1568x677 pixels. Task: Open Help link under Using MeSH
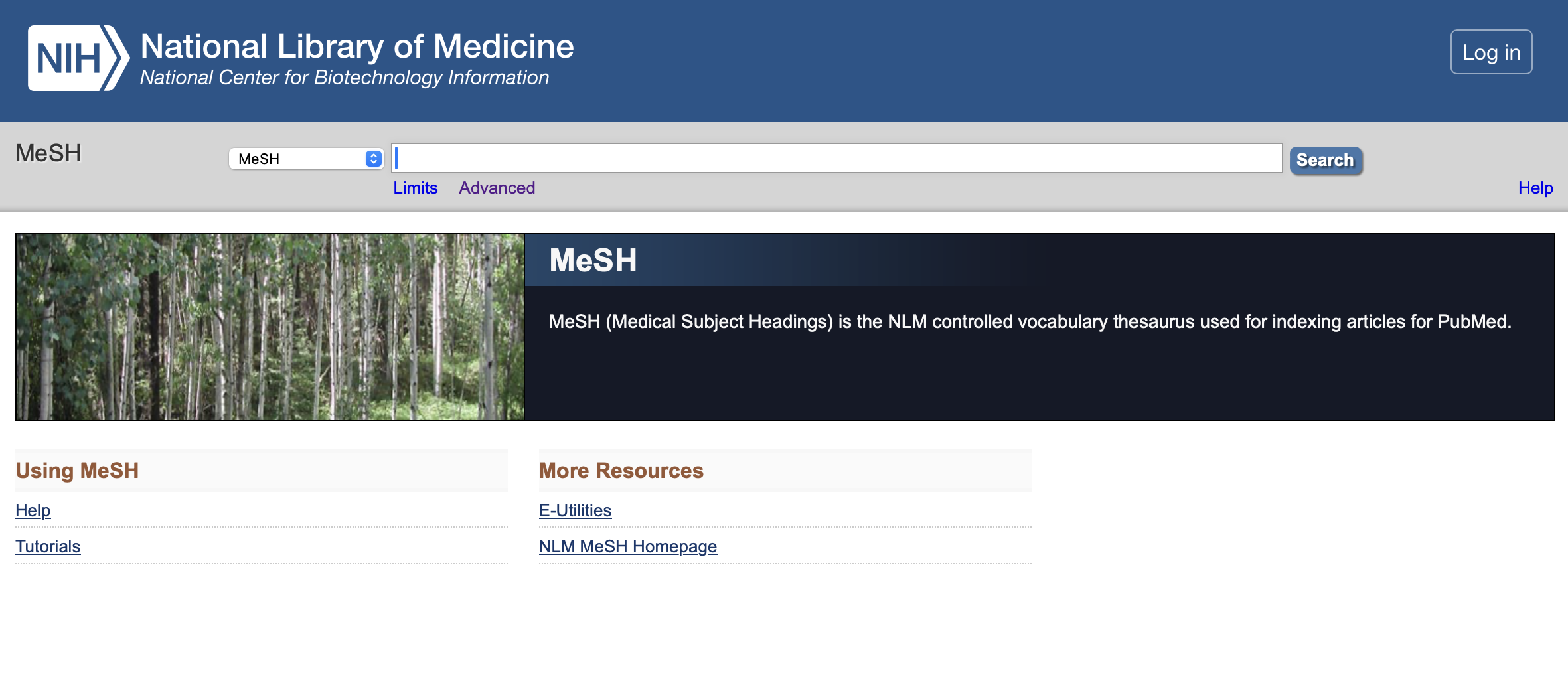(33, 510)
